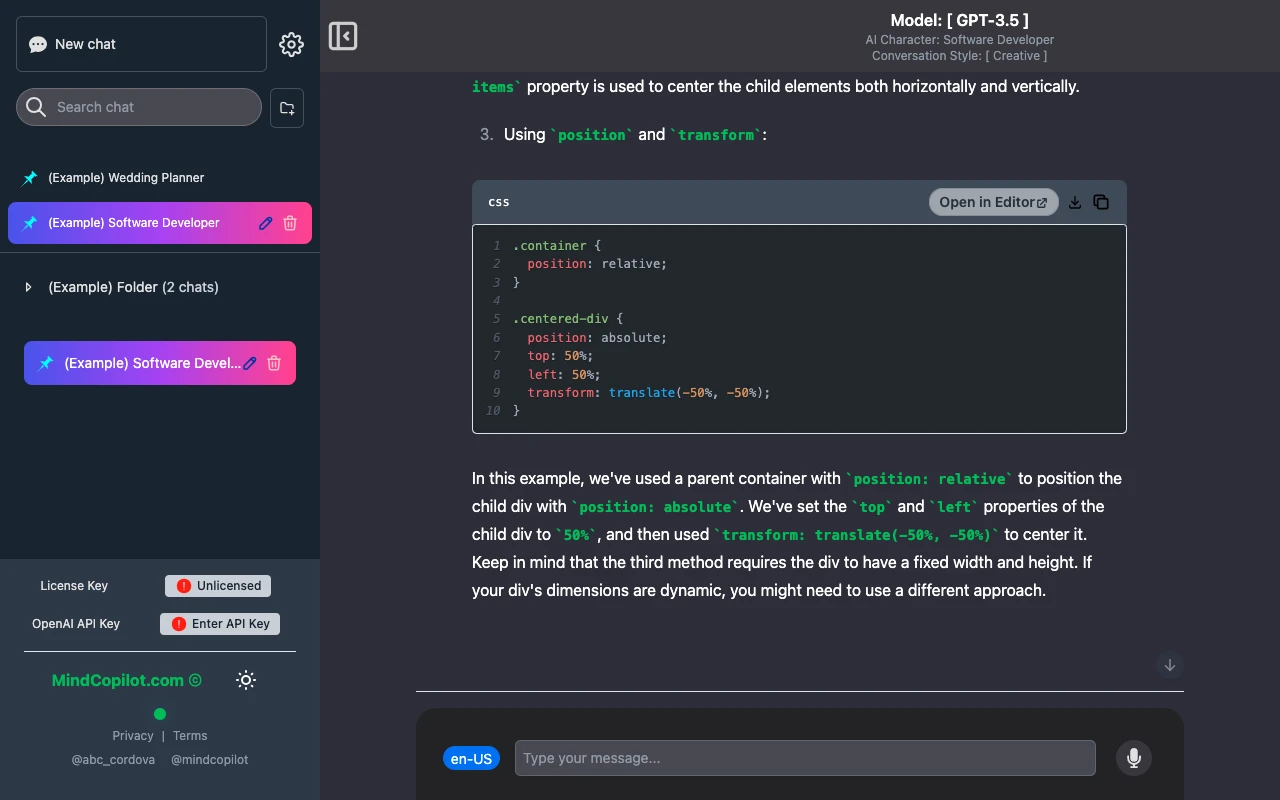The height and width of the screenshot is (800, 1280).
Task: Rename the Software Developer chat with pencil icon
Action: [265, 223]
